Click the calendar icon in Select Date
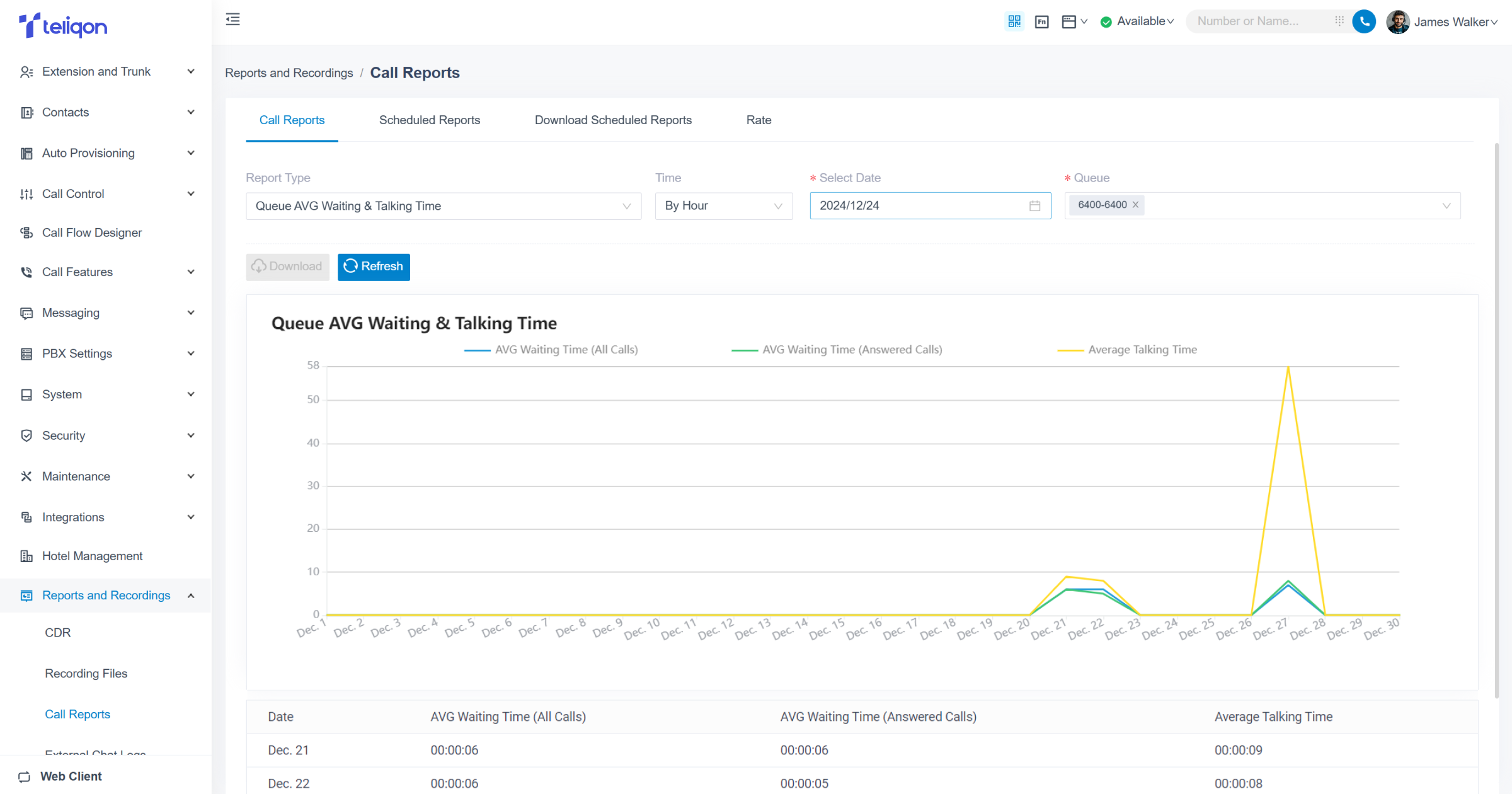 [x=1034, y=206]
